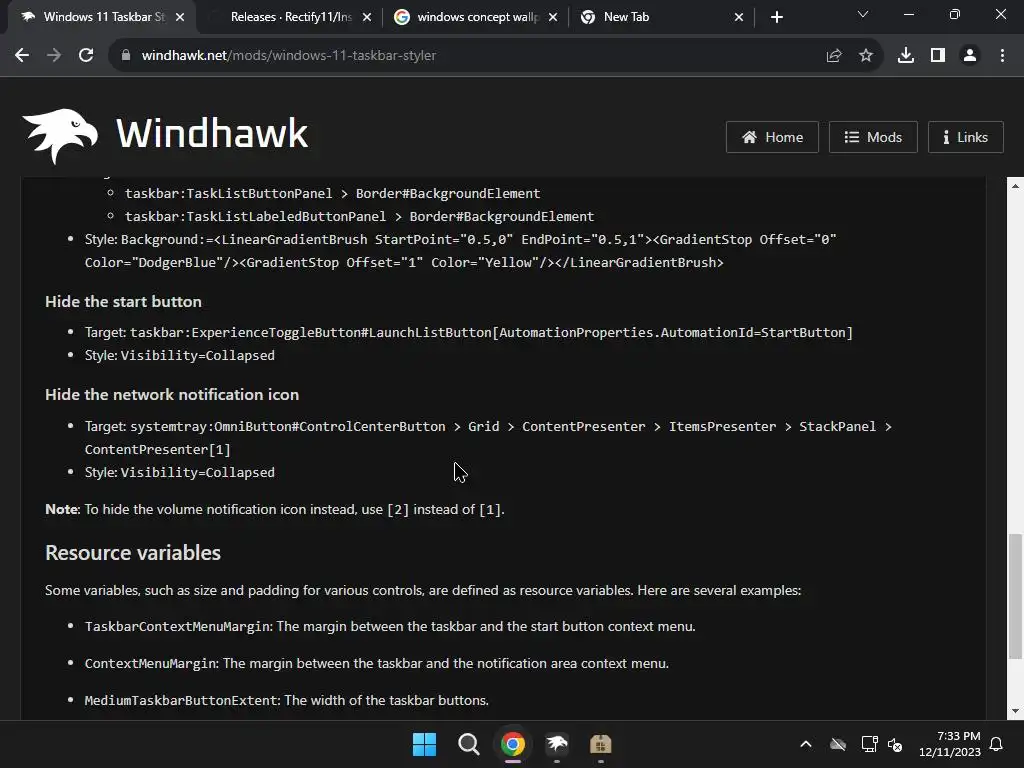Screen dimensions: 1024x768
Task: Click the package installer taskbar icon
Action: [601, 744]
